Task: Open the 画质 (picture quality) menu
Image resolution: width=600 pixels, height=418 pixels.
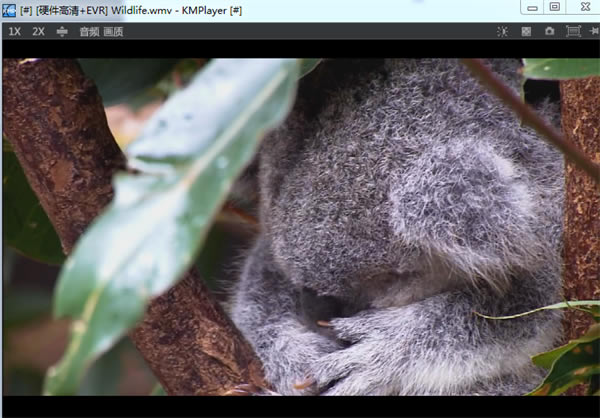Action: click(x=114, y=31)
